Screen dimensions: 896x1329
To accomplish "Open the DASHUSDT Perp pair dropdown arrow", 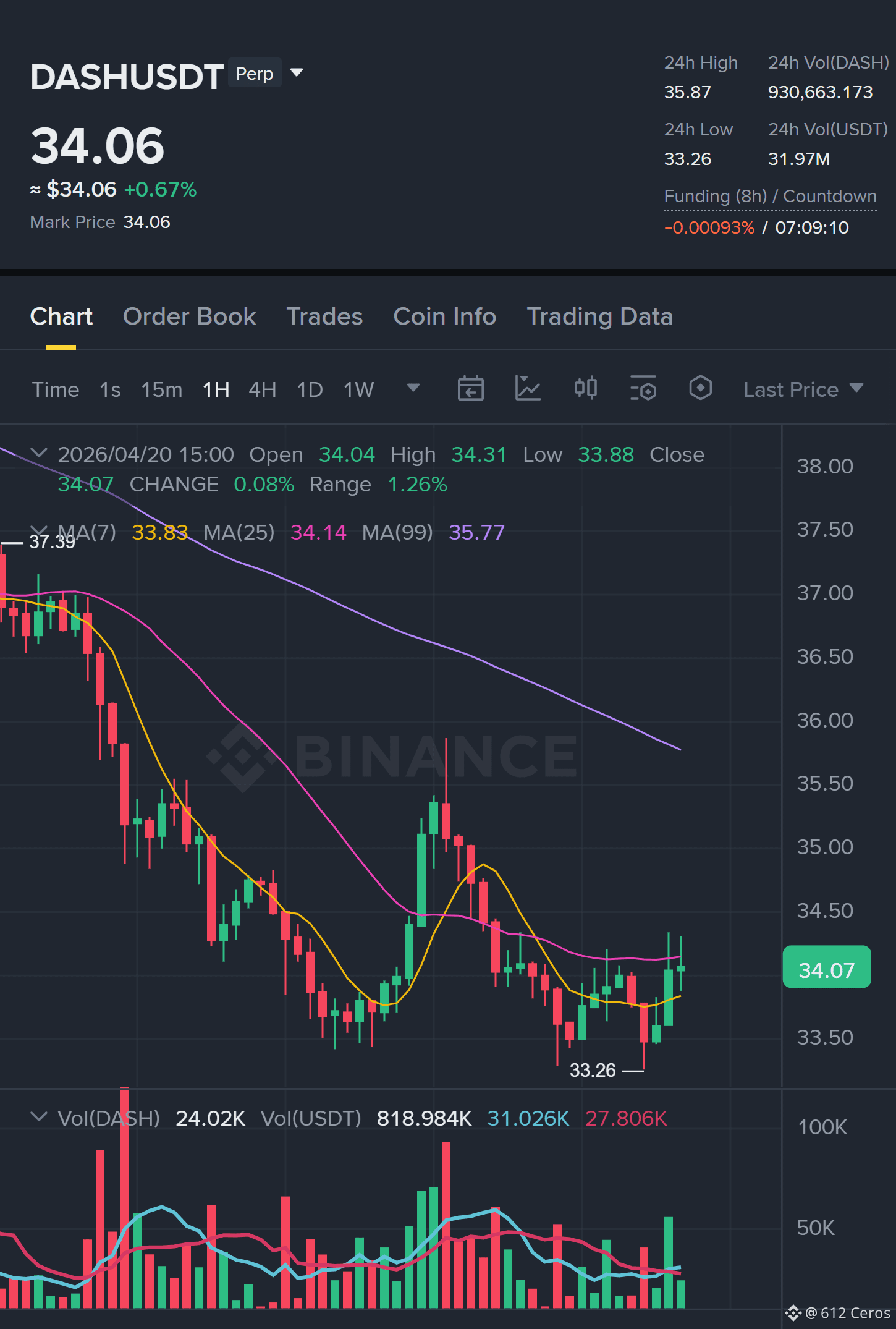I will [297, 73].
